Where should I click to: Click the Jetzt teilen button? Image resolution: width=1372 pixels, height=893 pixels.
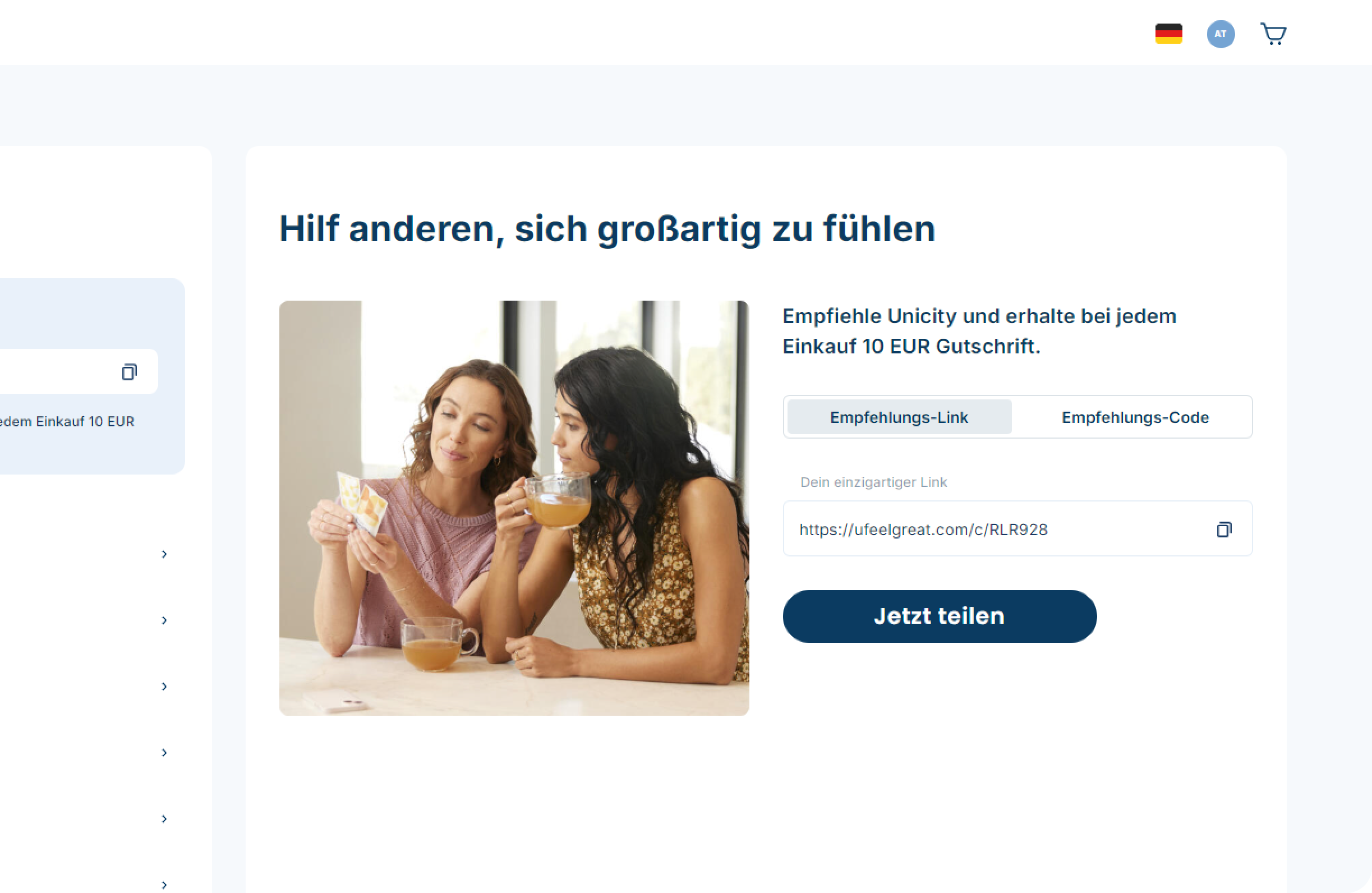tap(939, 616)
